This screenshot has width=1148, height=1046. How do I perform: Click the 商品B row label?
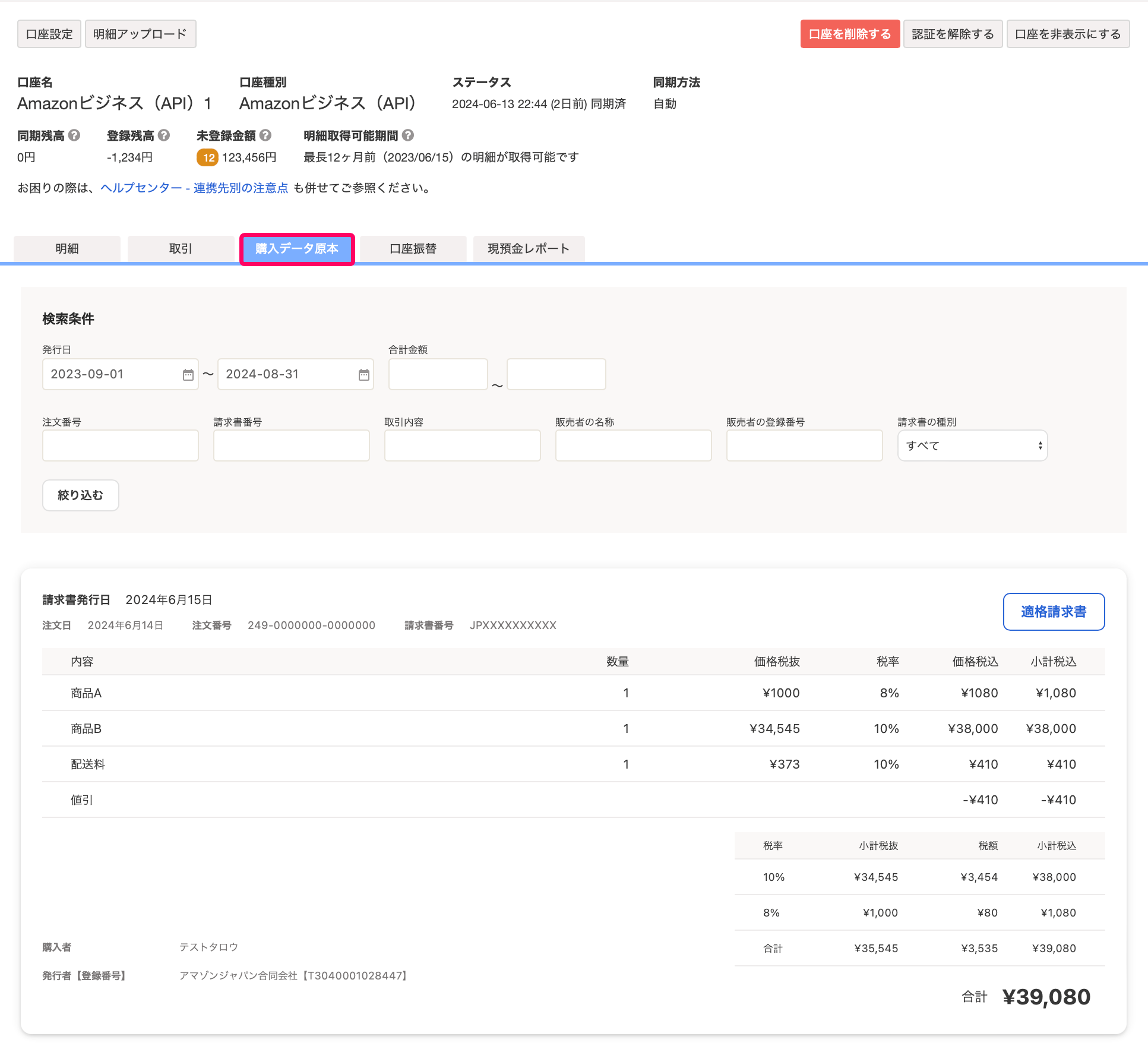pos(86,729)
